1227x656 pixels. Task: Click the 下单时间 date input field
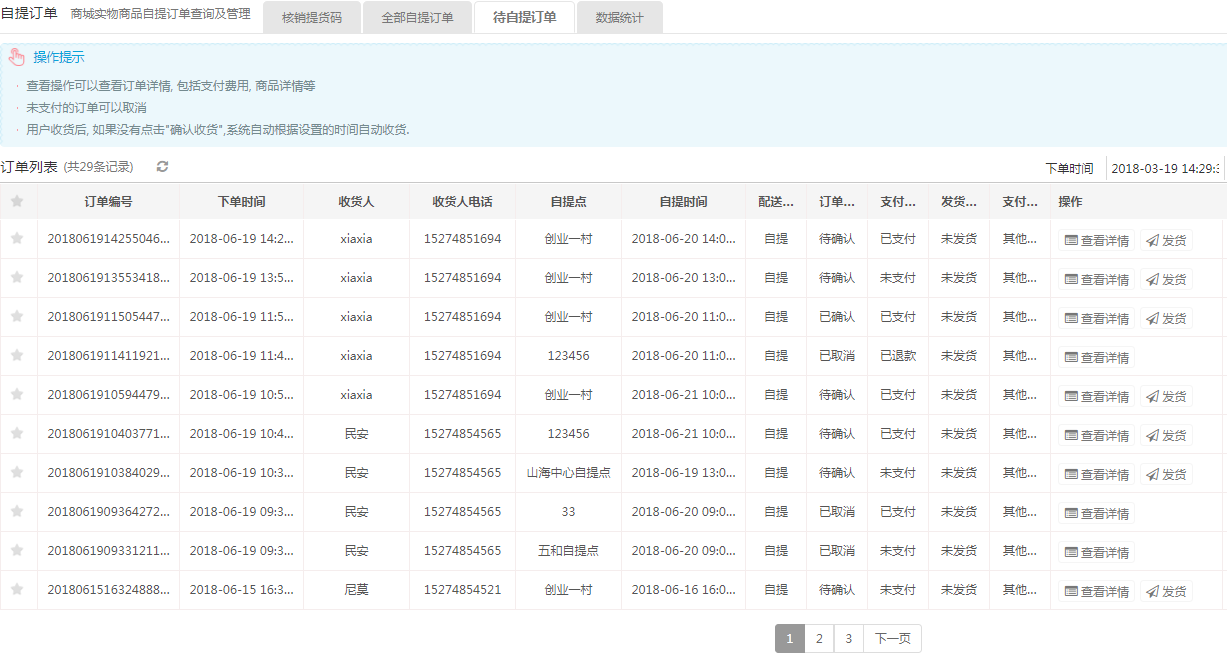(x=1170, y=167)
